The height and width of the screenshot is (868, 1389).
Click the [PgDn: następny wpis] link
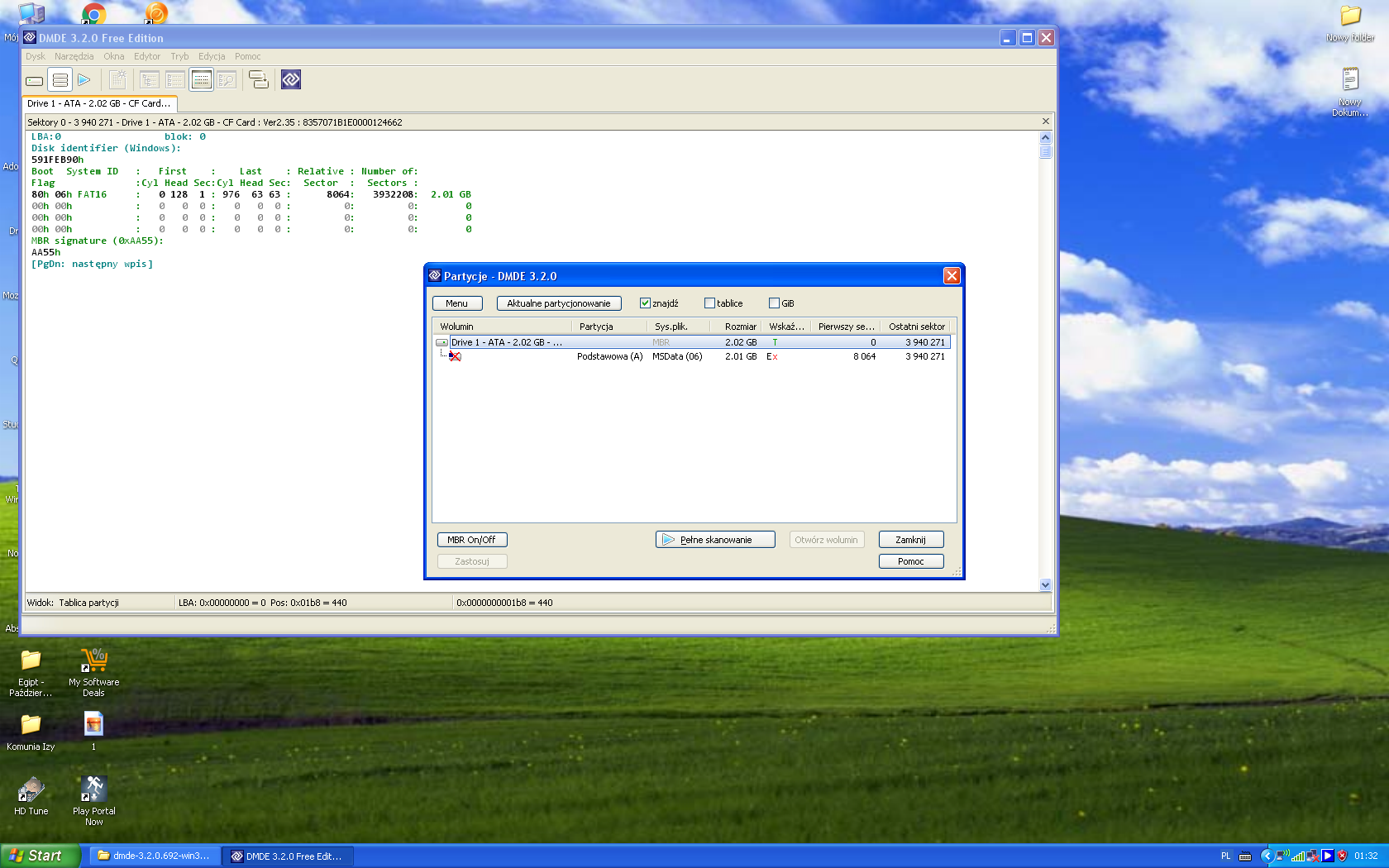[92, 265]
